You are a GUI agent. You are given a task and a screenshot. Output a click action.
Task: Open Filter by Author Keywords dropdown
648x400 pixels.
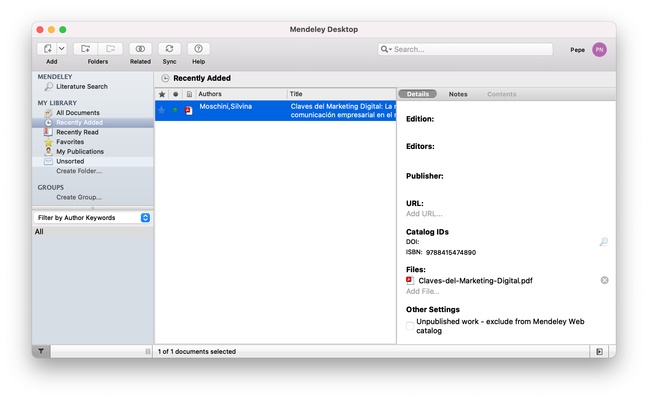click(93, 218)
